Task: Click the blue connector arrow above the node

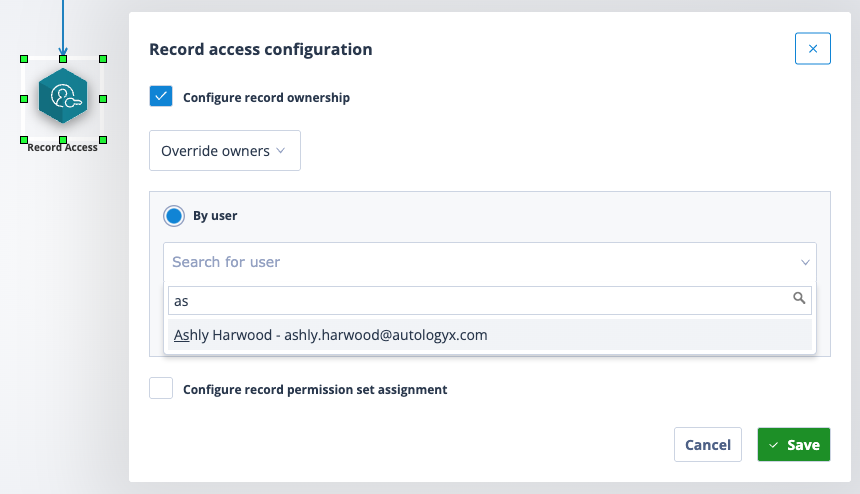Action: pyautogui.click(x=63, y=27)
